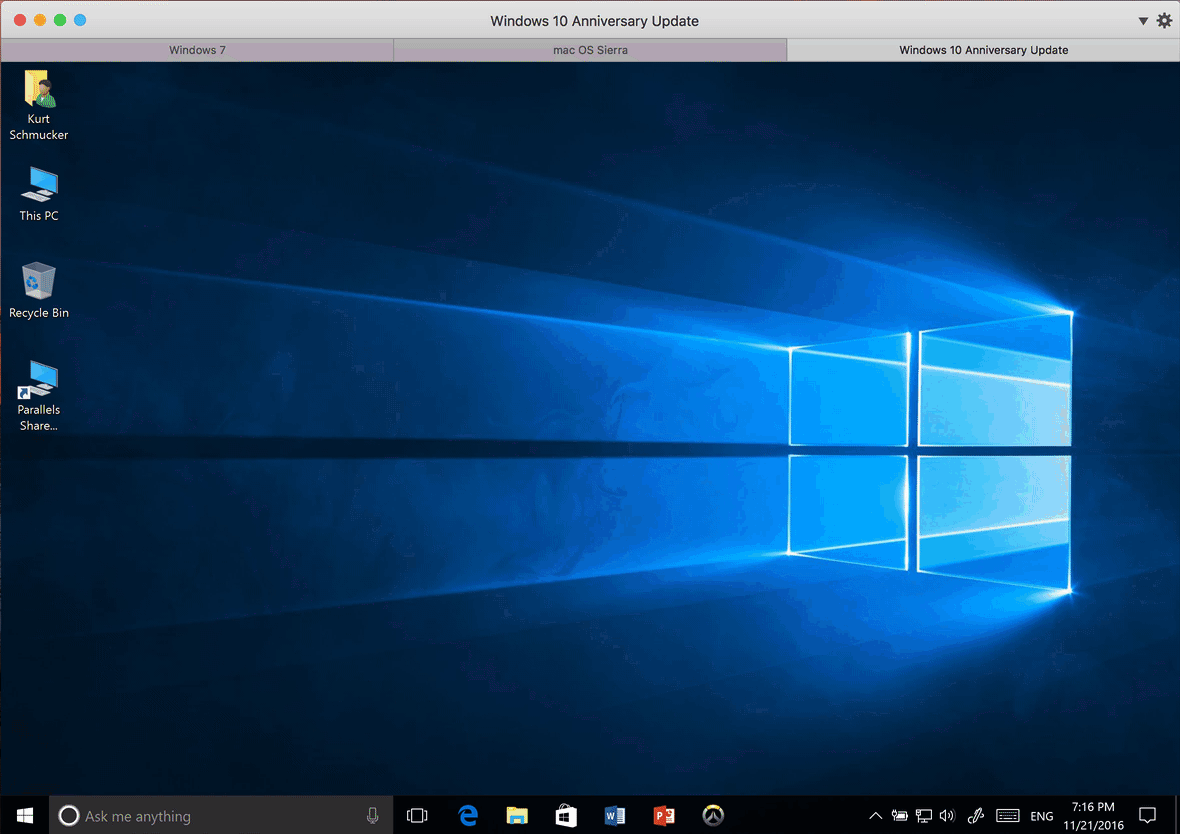The width and height of the screenshot is (1180, 834).
Task: Click the blue Coherence window button
Action: coord(81,20)
